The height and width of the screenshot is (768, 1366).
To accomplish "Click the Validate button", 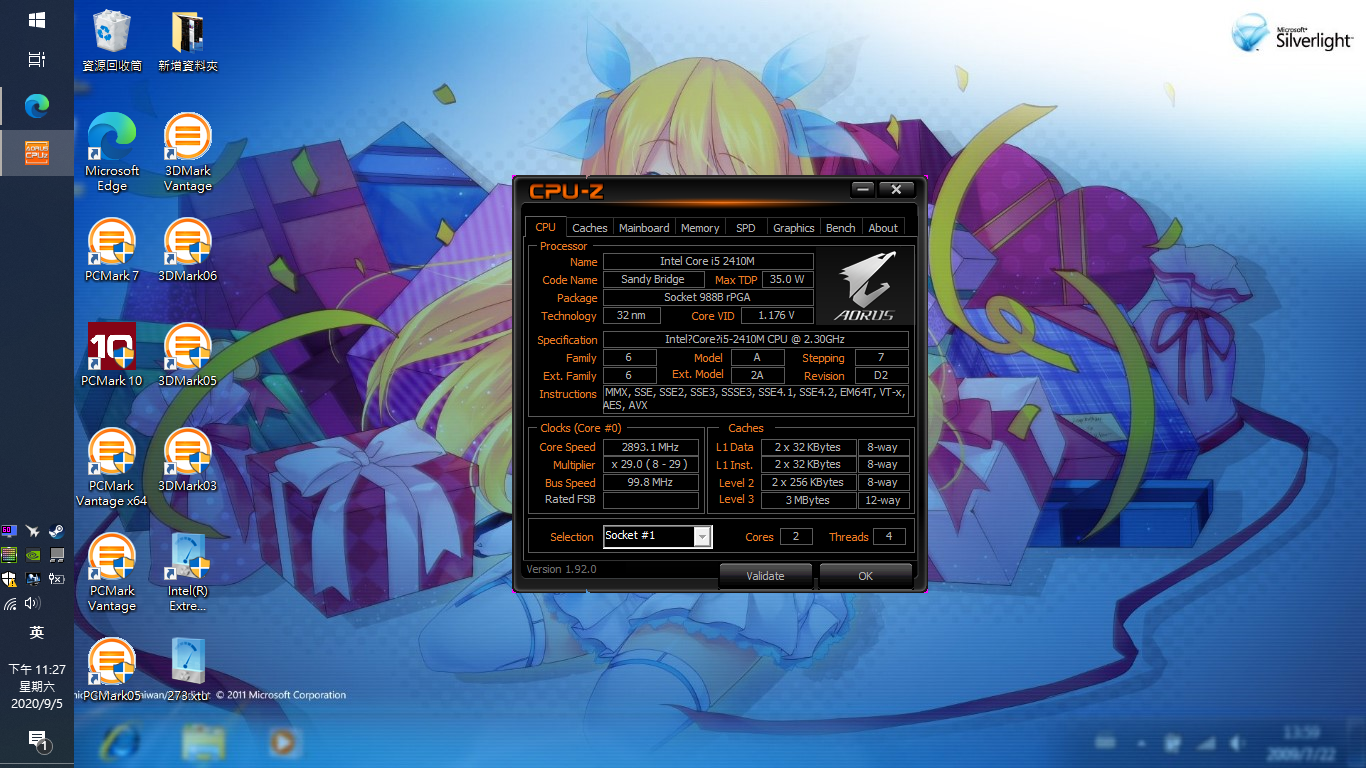I will (x=765, y=575).
